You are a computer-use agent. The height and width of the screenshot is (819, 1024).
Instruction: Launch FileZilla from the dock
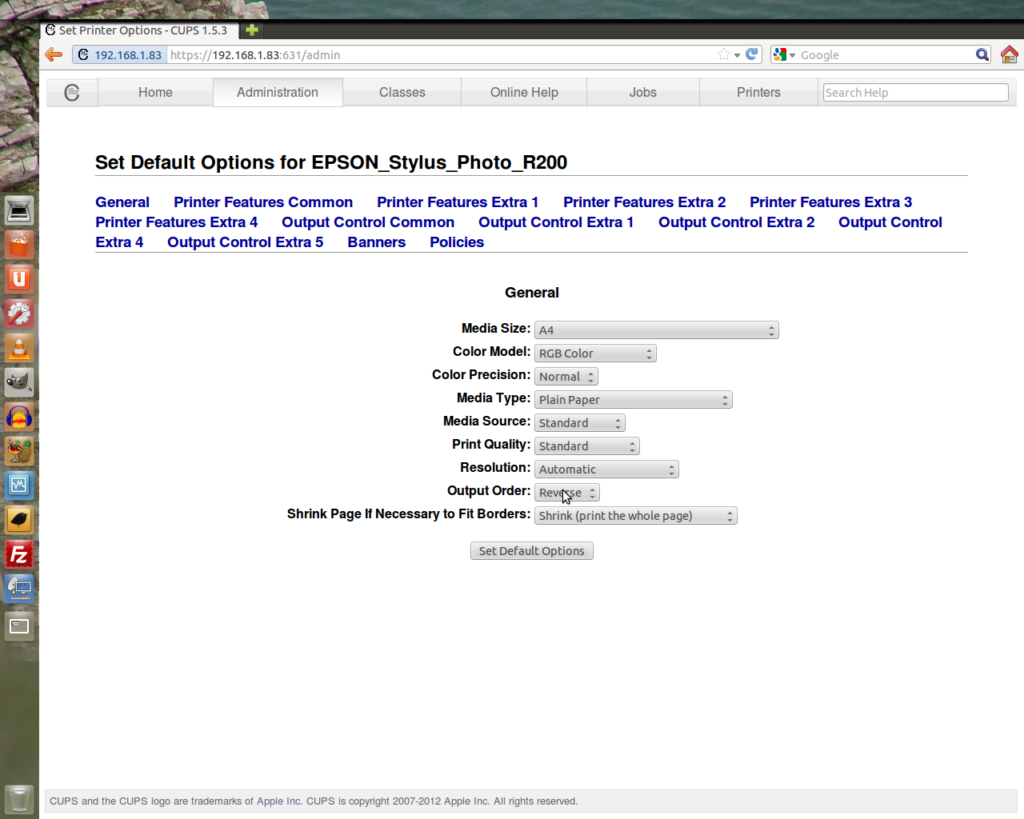tap(19, 555)
